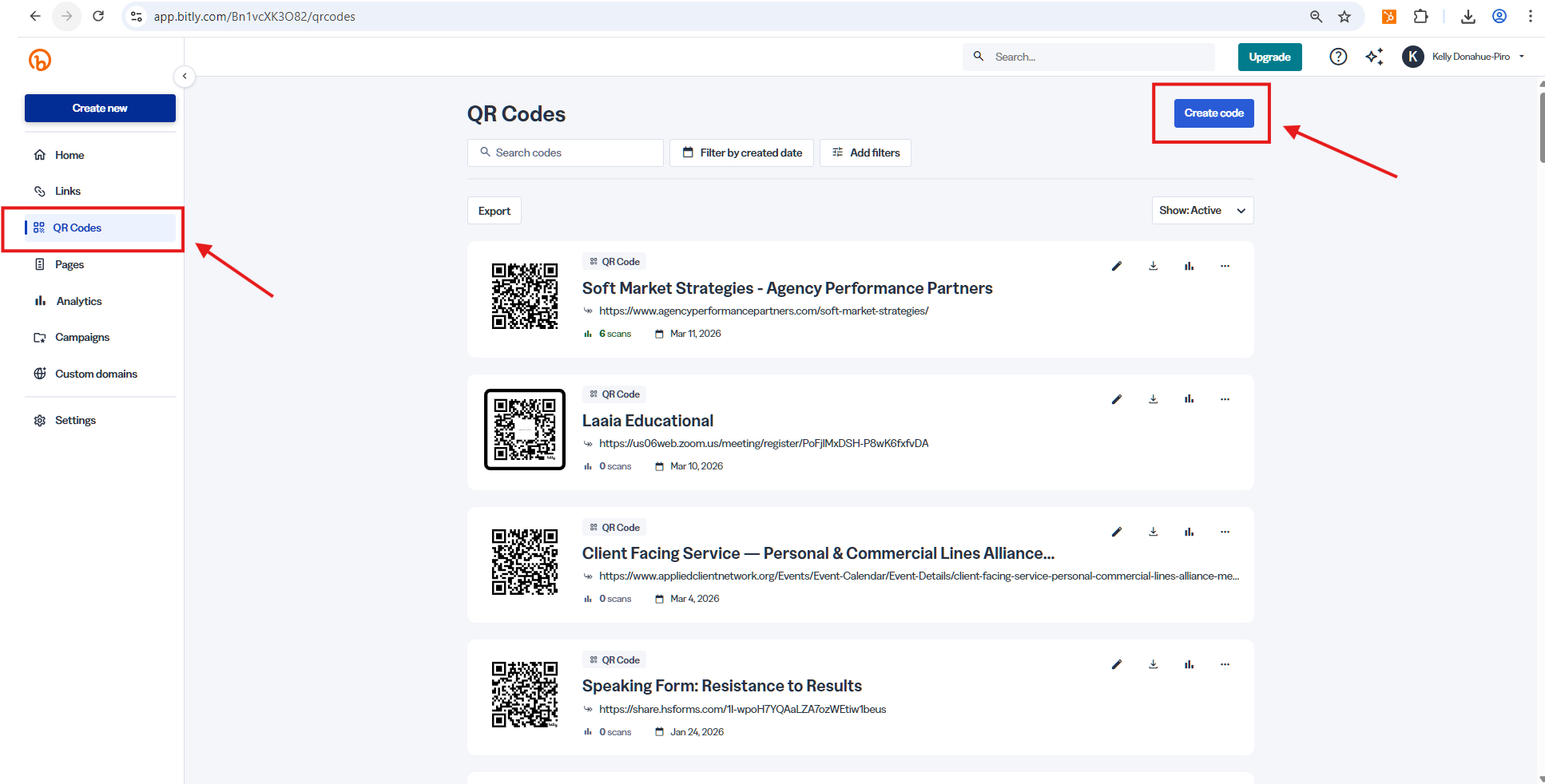Download the Laaia Educational QR code
This screenshot has height=784, width=1545.
(x=1153, y=399)
